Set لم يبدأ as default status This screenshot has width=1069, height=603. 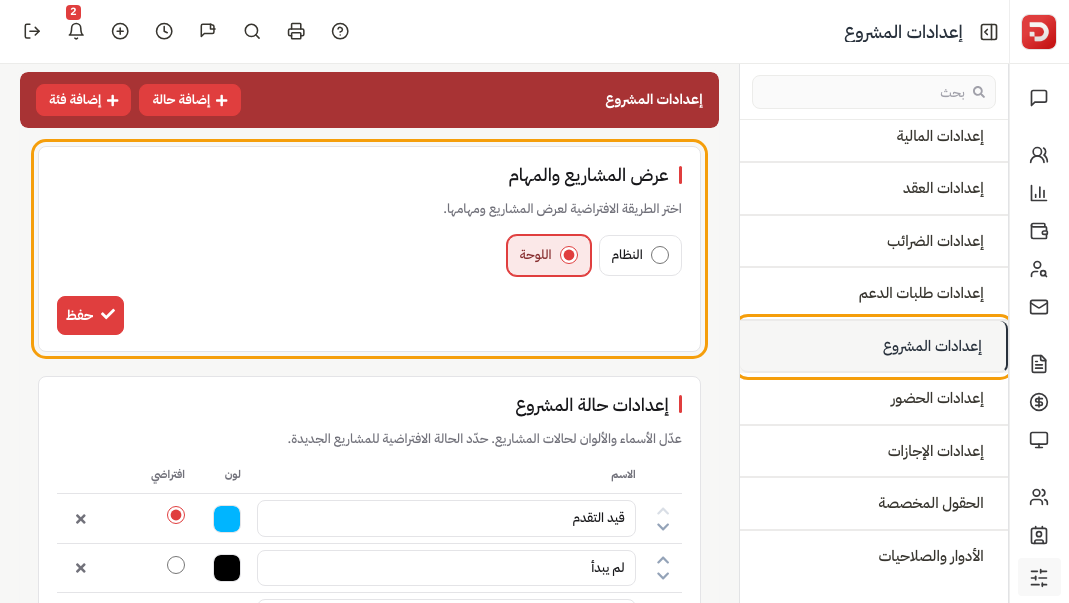click(176, 565)
